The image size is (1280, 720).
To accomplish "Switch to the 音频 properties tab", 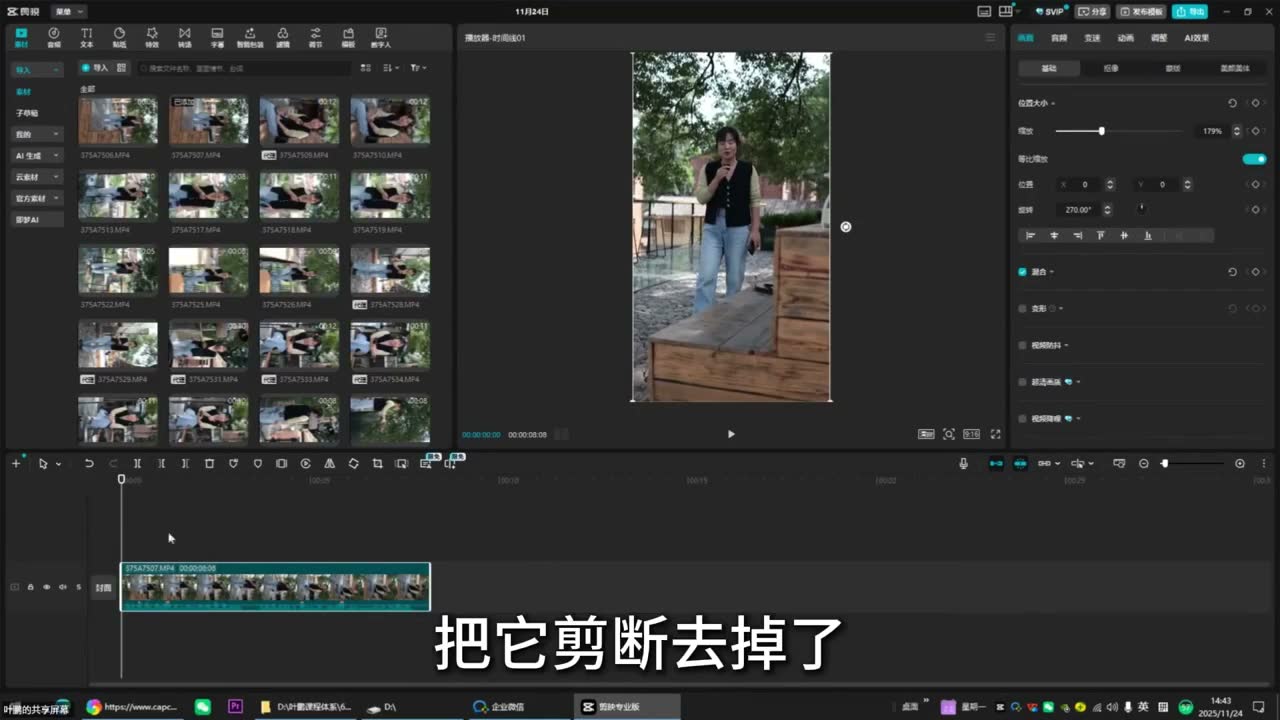I will coord(1059,38).
